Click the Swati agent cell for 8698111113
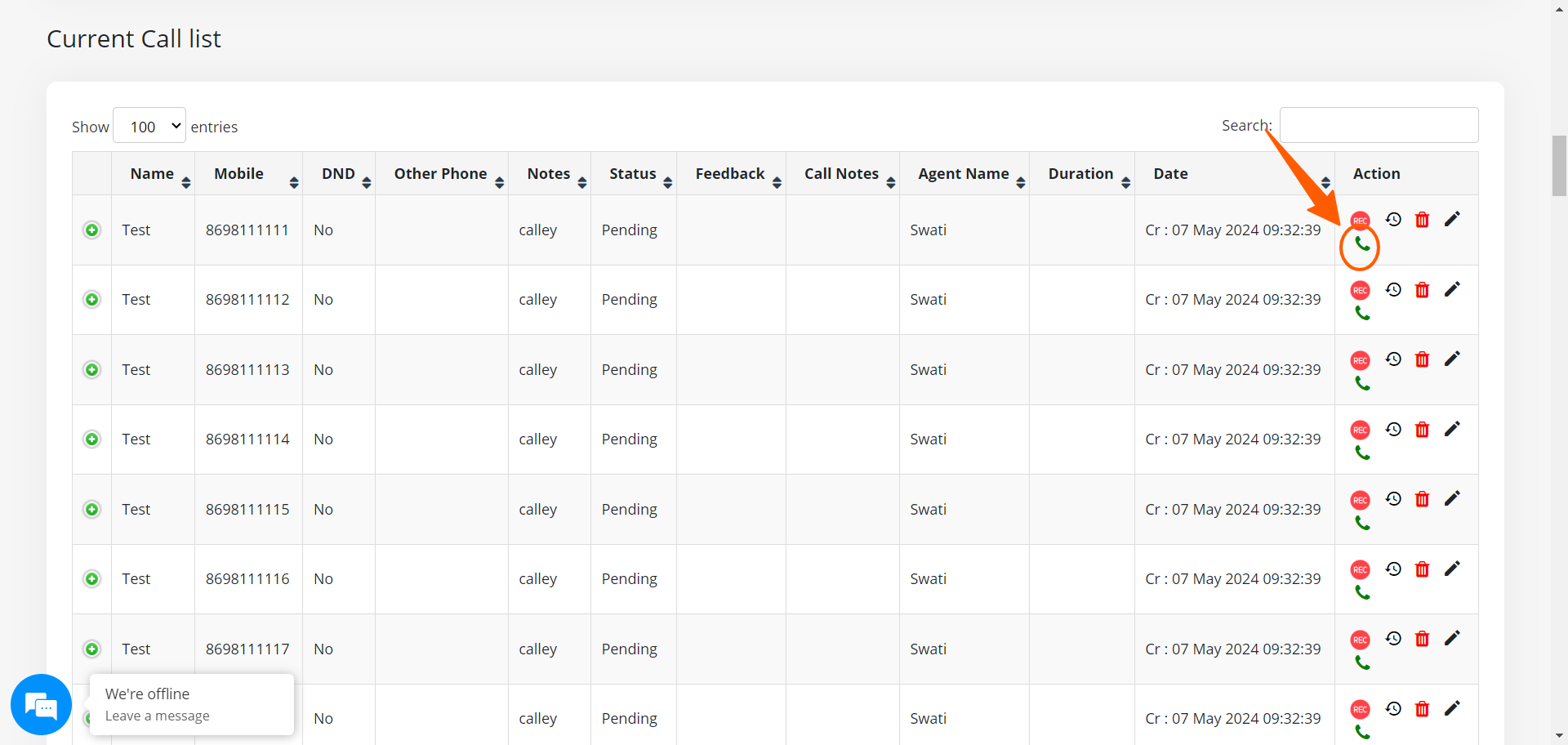 pyautogui.click(x=964, y=370)
